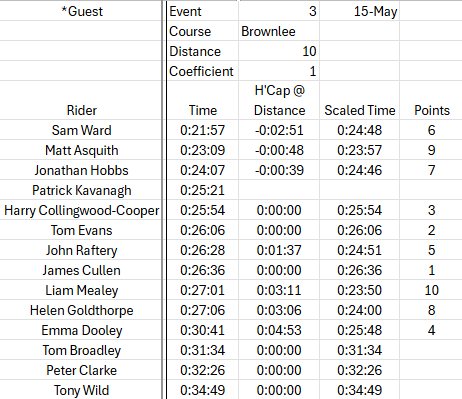Select Emma Dooley's handicap 0:04:53
462x399 pixels.
click(x=279, y=330)
